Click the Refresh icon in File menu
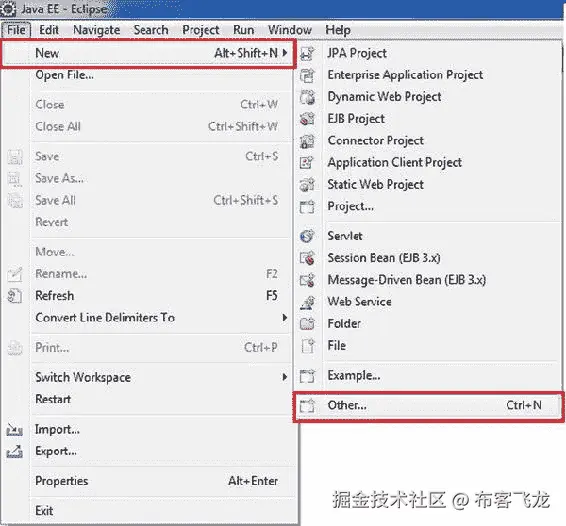This screenshot has width=566, height=526. tap(15, 296)
